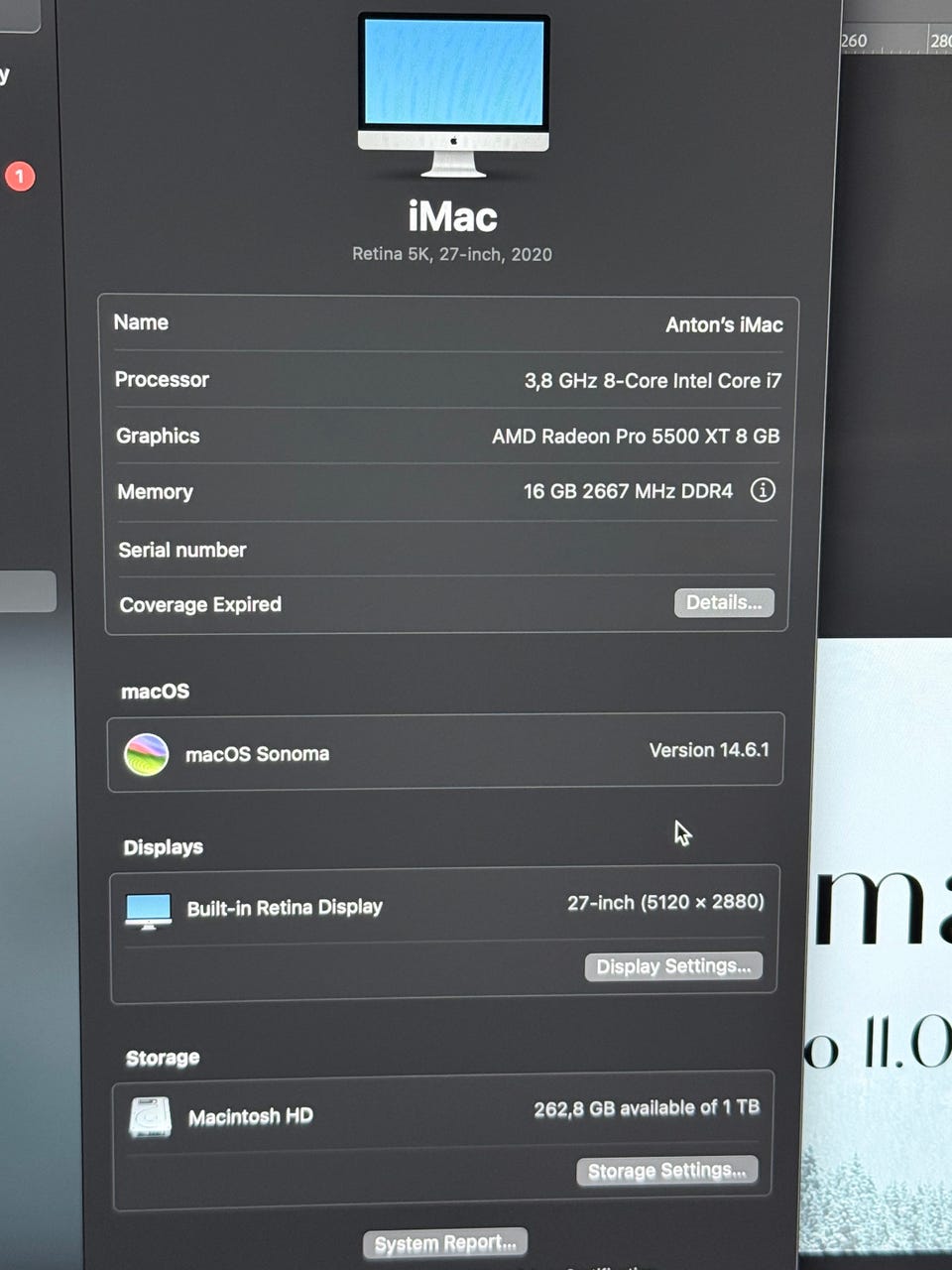
Task: Click the Coverage Expired label
Action: click(200, 604)
